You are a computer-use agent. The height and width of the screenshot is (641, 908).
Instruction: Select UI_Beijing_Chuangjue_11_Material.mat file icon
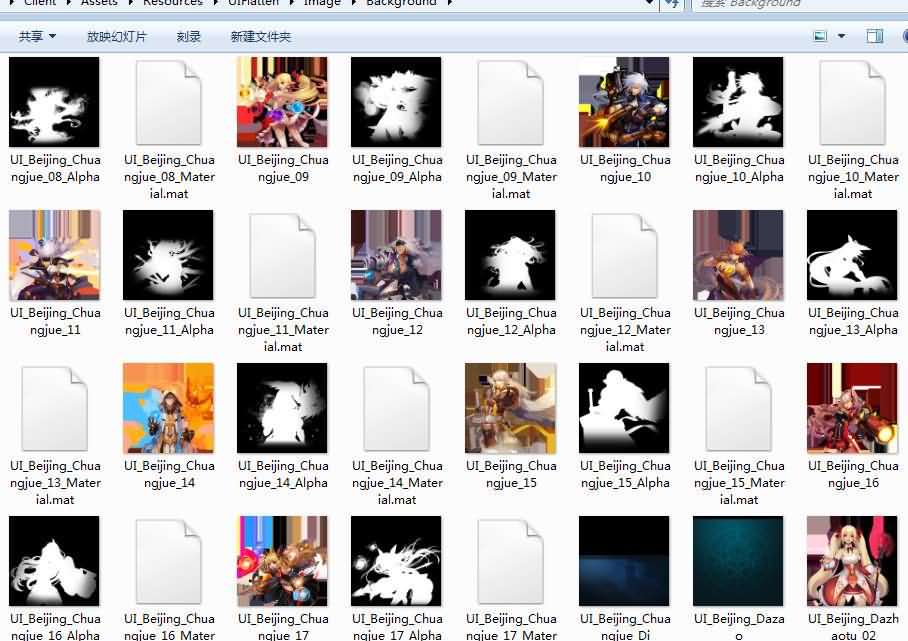[282, 255]
